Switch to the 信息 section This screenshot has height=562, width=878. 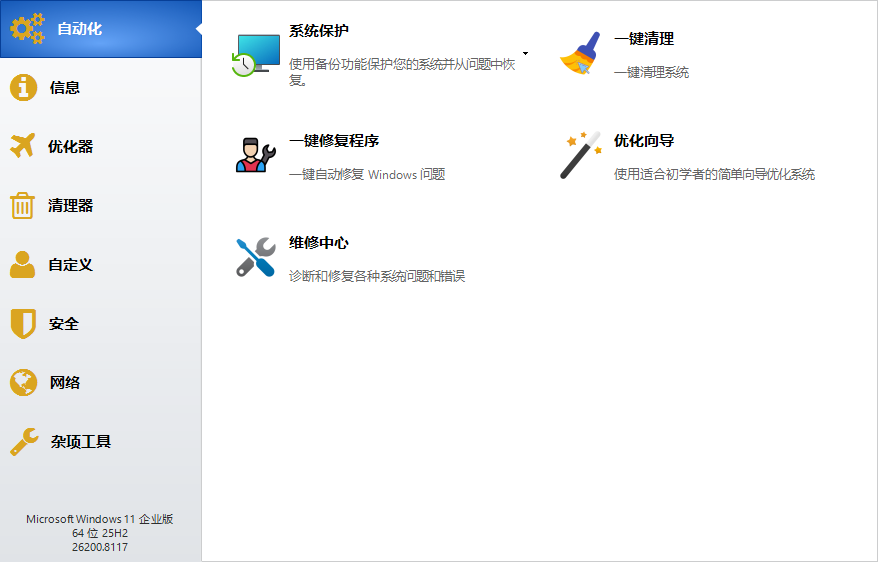click(x=101, y=87)
